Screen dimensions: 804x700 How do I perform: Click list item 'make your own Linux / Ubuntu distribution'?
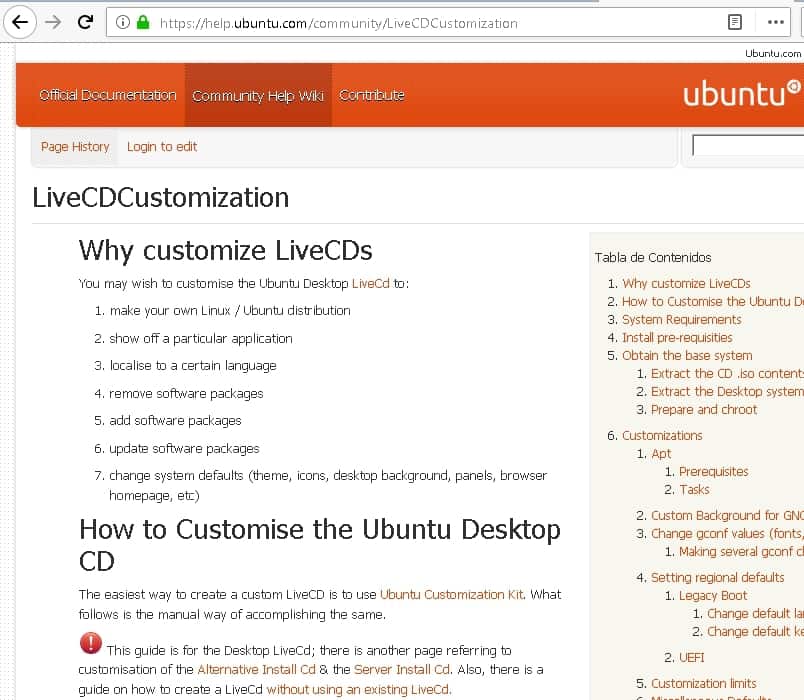pos(230,311)
